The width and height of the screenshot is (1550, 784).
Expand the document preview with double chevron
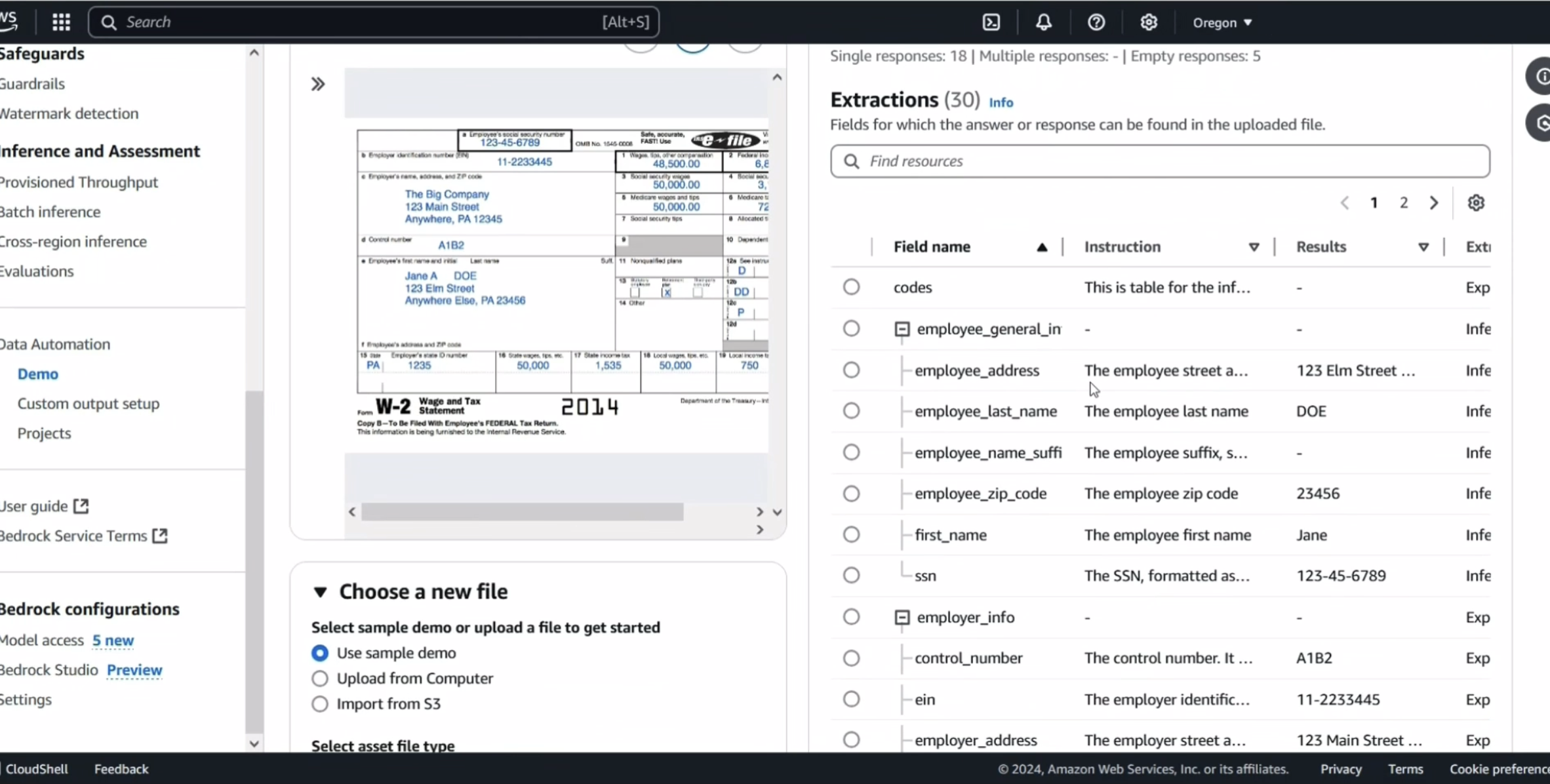(318, 84)
